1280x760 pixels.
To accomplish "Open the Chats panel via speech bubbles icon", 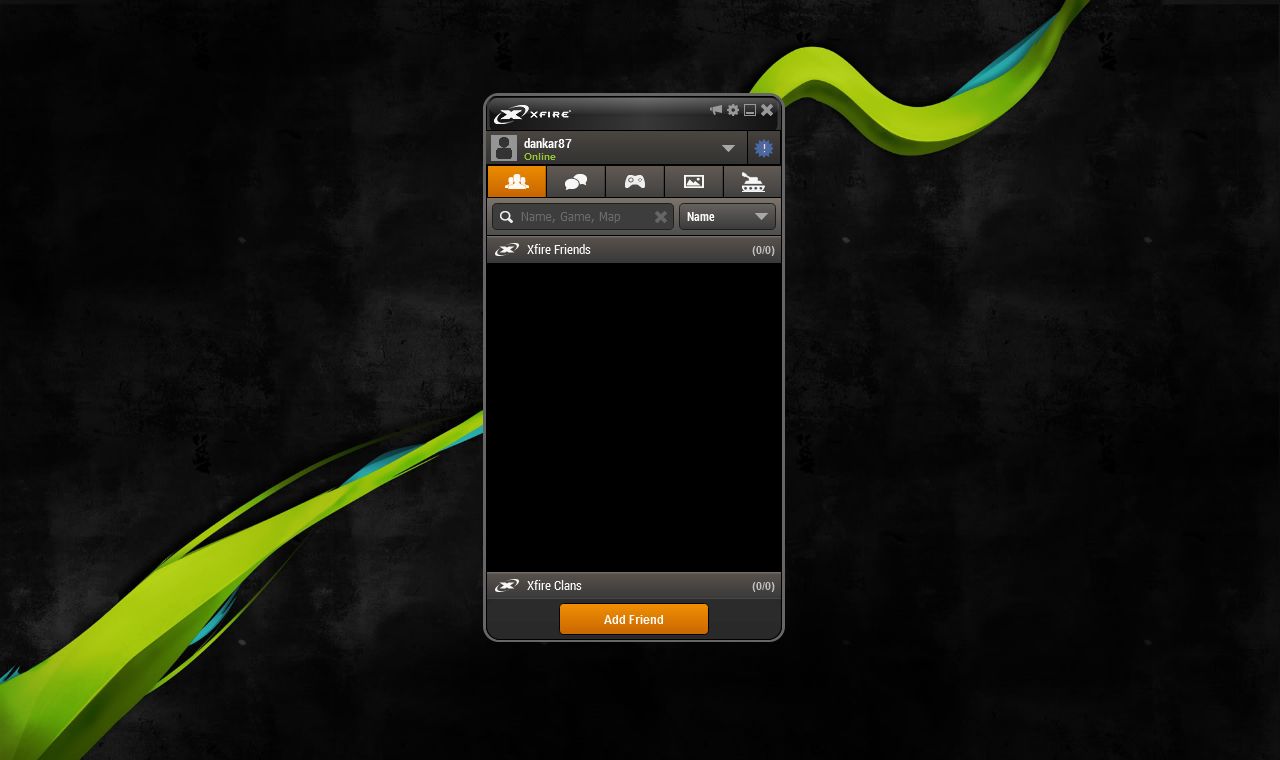I will click(575, 181).
